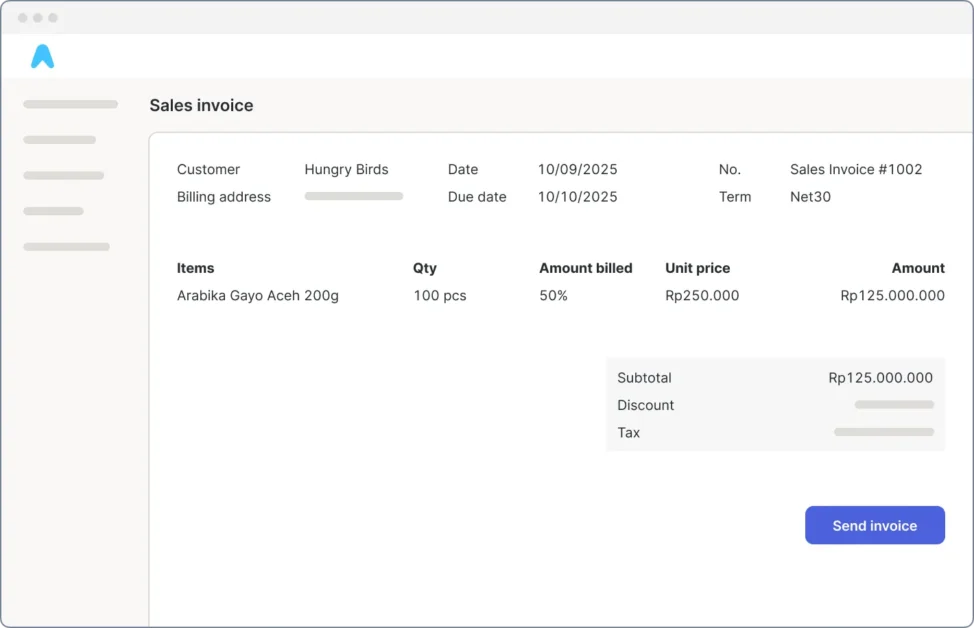Click the billing address placeholder field
Image resolution: width=974 pixels, height=628 pixels.
point(353,197)
